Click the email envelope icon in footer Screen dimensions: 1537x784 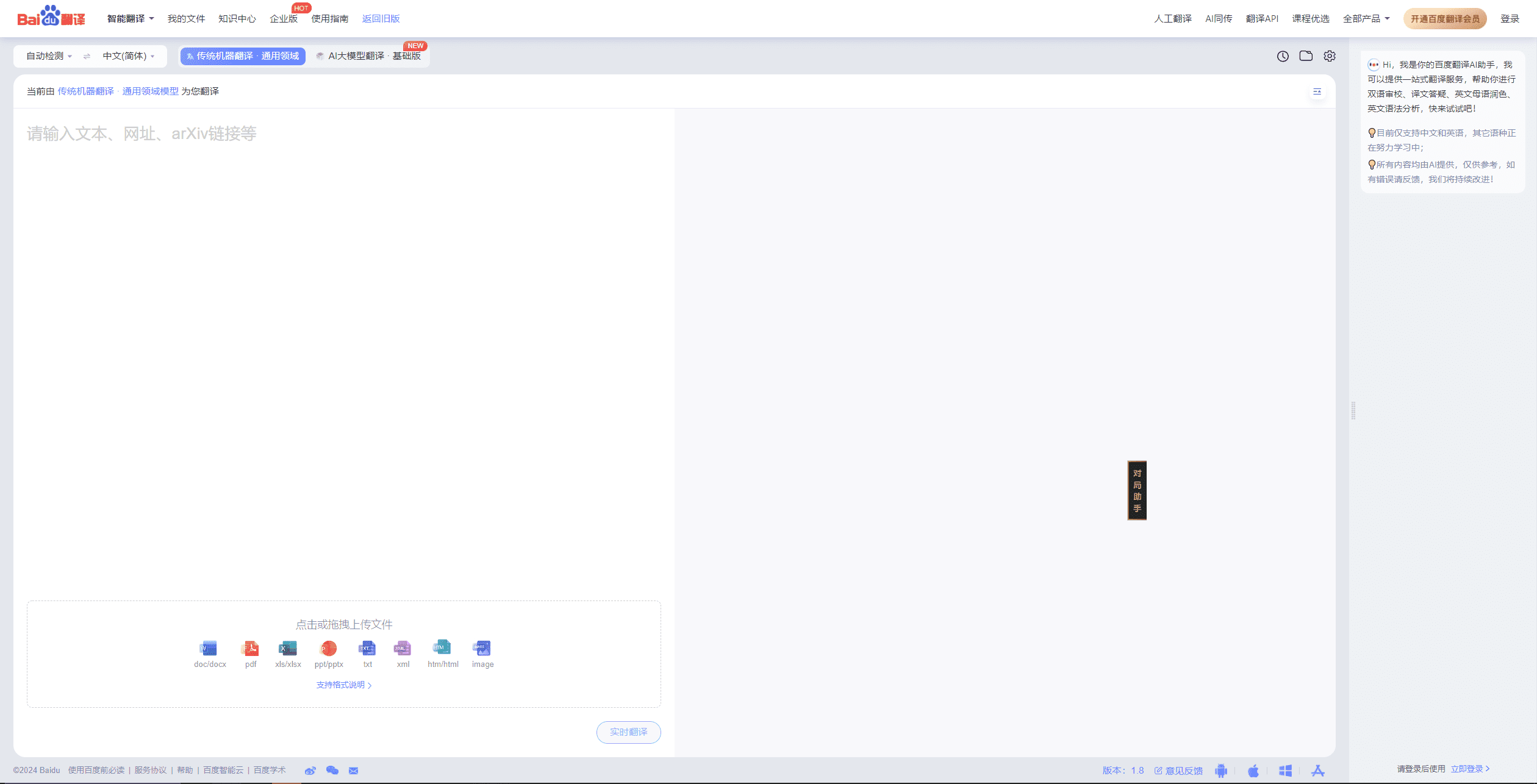(354, 771)
